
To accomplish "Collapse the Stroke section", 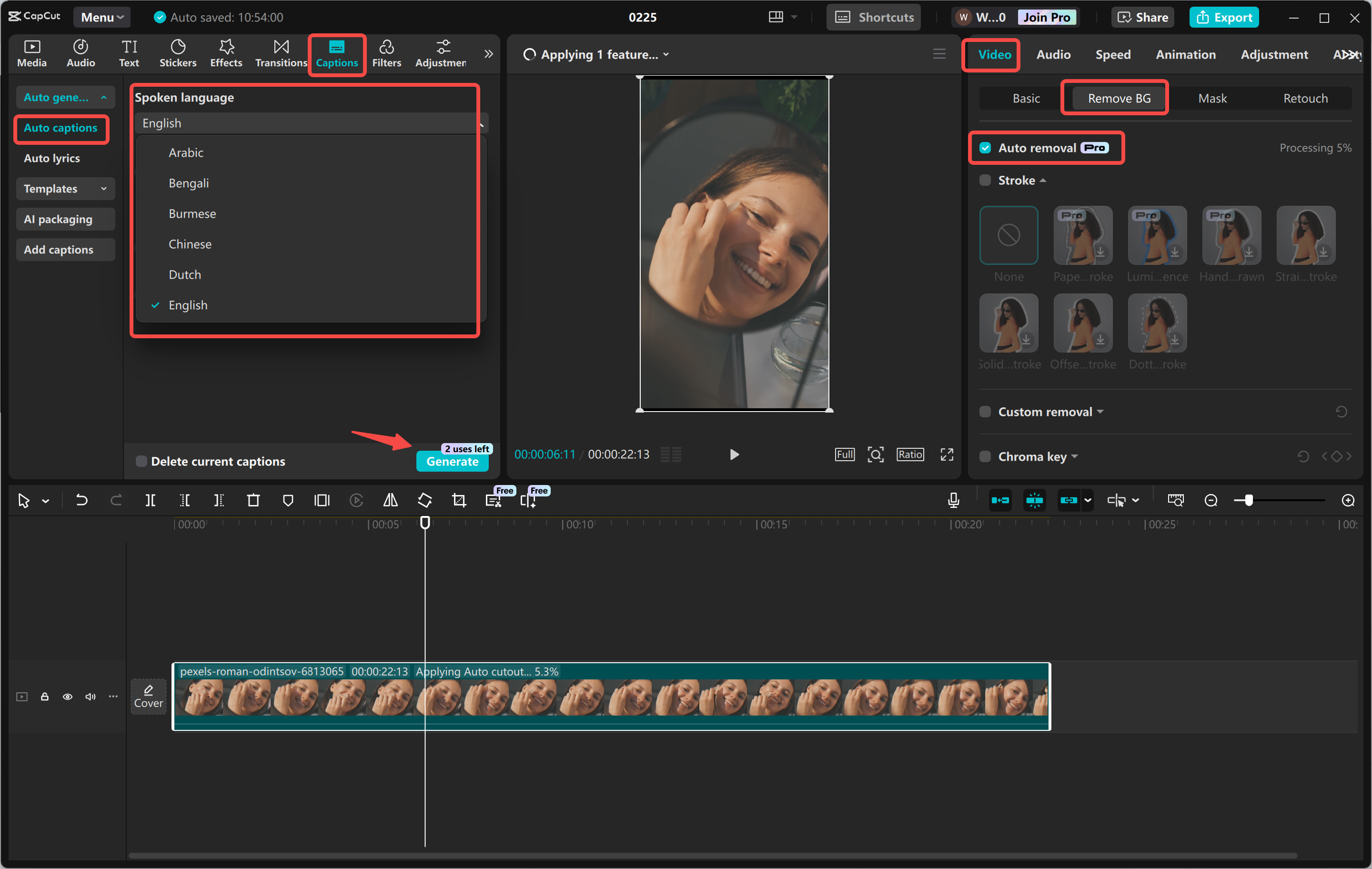I will [x=1044, y=180].
